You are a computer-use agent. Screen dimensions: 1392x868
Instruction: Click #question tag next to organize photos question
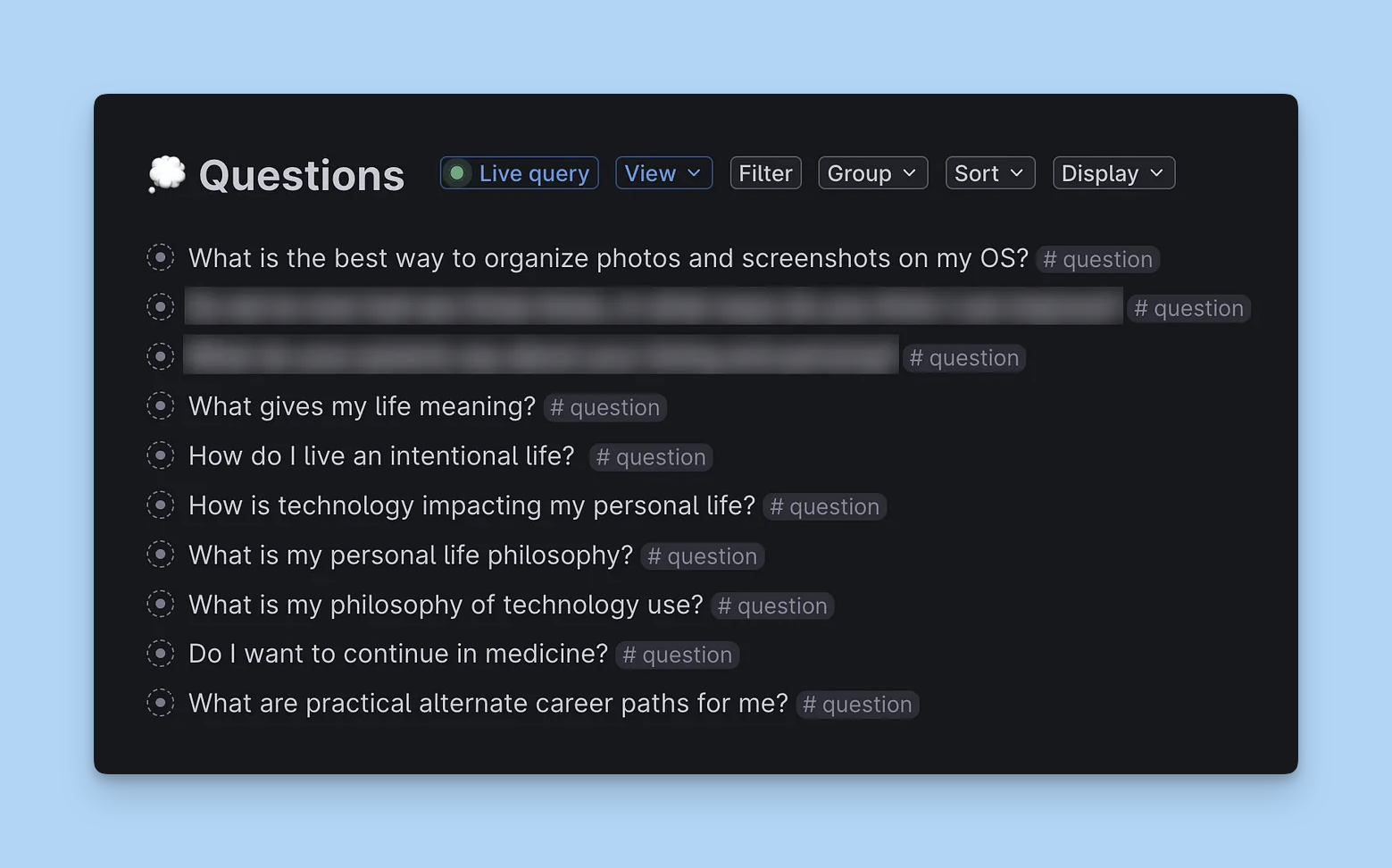(1097, 259)
